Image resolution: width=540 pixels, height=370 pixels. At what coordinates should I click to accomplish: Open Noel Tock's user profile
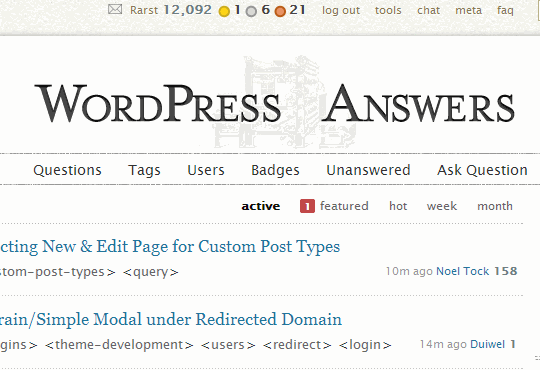tap(463, 271)
